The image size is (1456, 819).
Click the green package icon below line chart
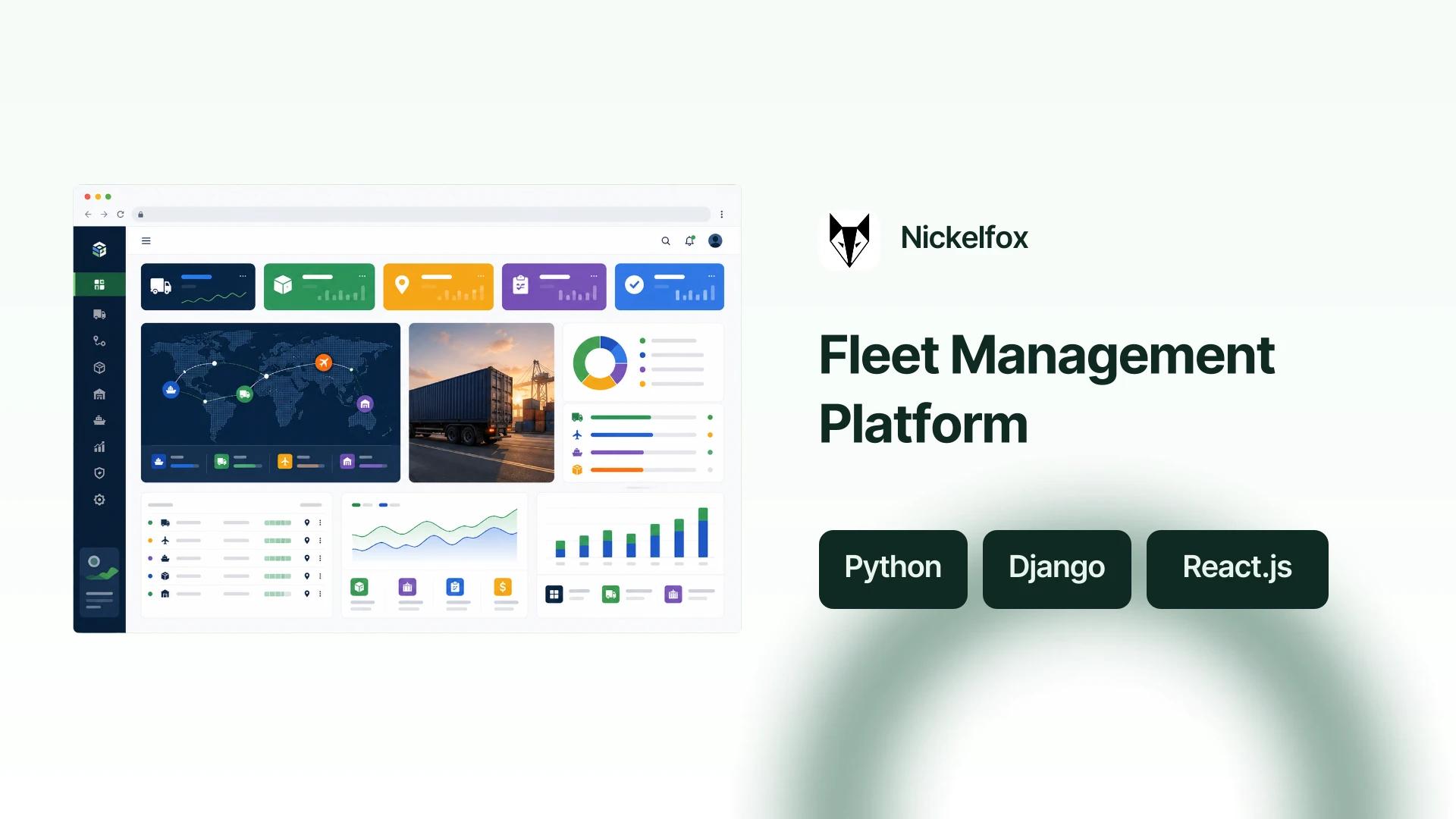coord(359,587)
